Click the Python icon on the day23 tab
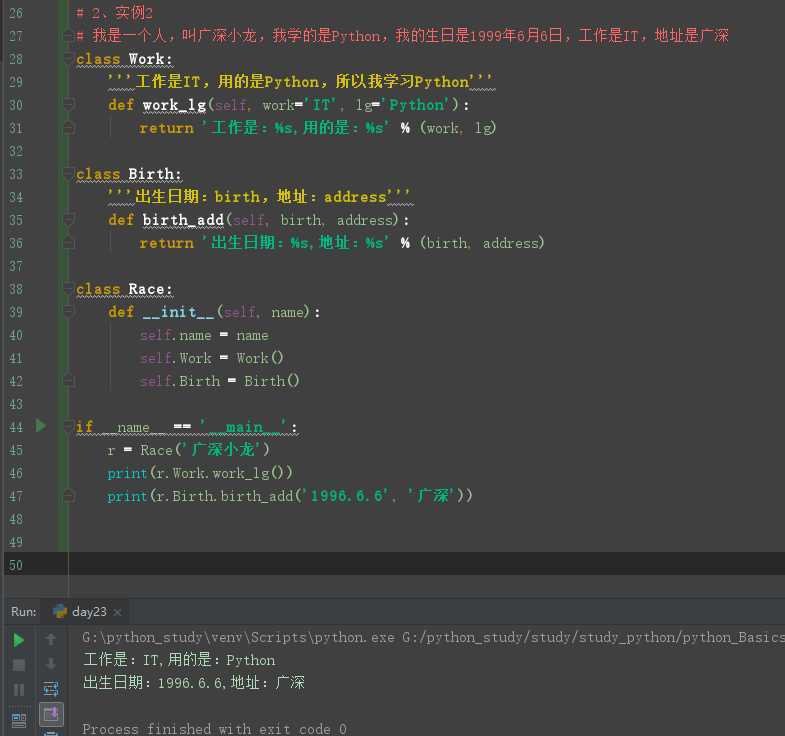This screenshot has height=736, width=785. coord(60,611)
